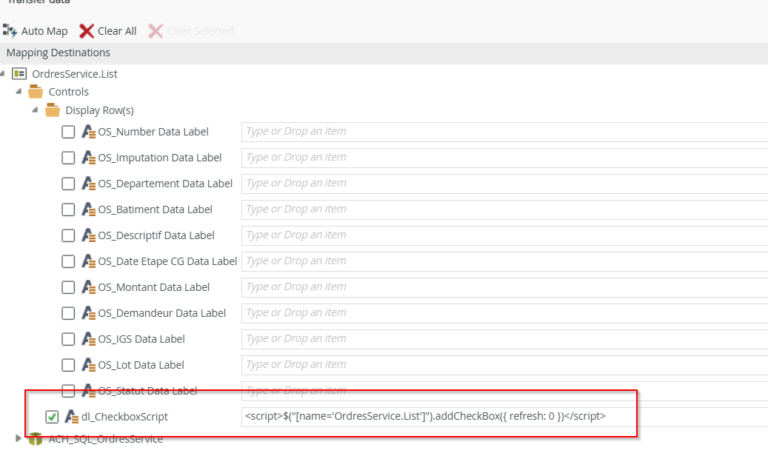Select the Controls folder icon

(x=36, y=92)
